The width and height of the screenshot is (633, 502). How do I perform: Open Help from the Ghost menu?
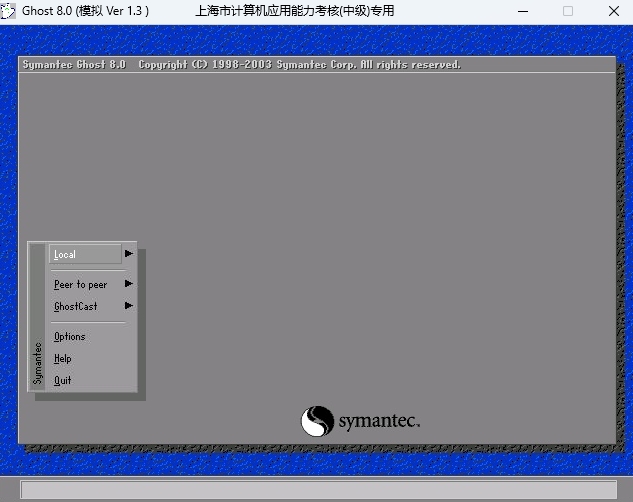(63, 358)
